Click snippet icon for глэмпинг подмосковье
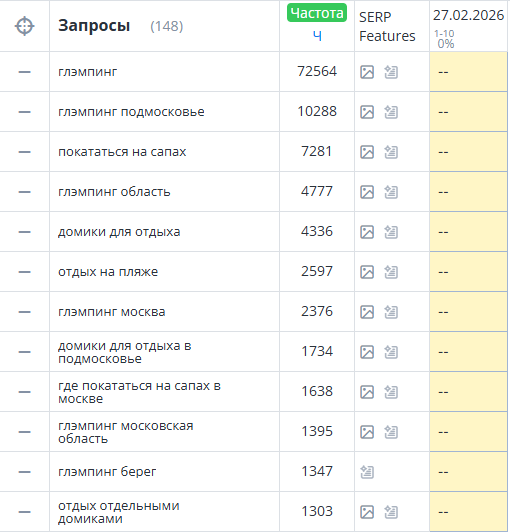Image resolution: width=510 pixels, height=532 pixels. point(391,112)
